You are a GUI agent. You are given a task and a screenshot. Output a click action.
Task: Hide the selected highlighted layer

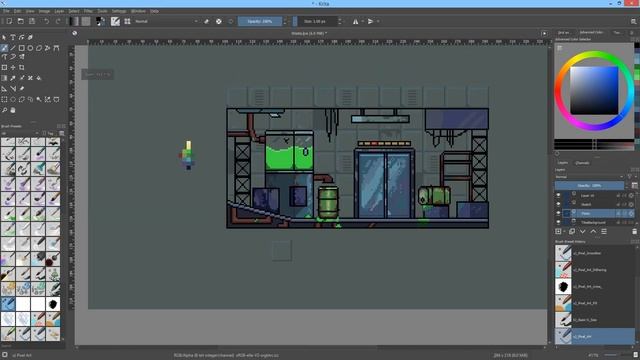(x=558, y=213)
